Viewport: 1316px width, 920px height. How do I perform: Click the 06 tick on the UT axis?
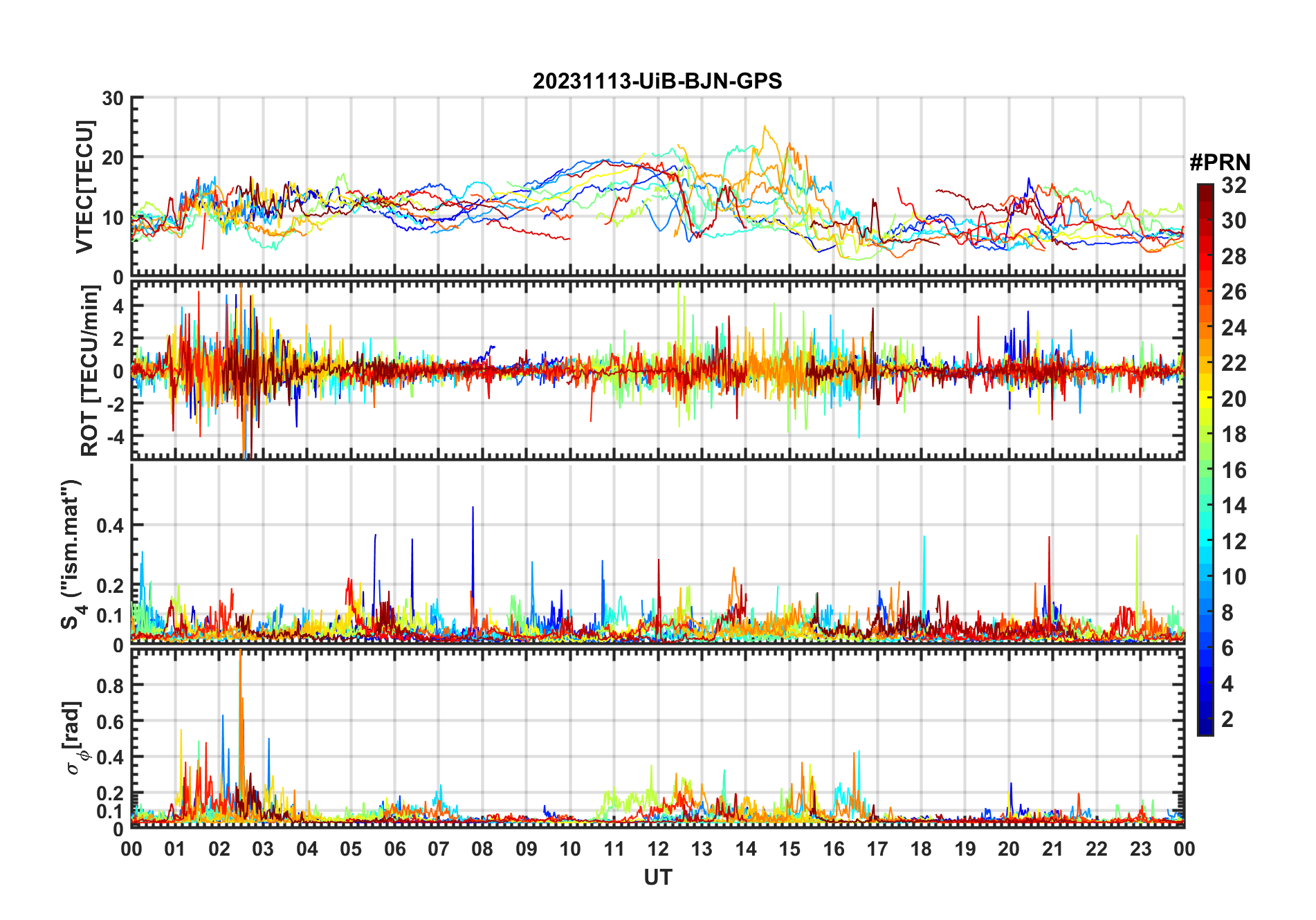(x=394, y=849)
